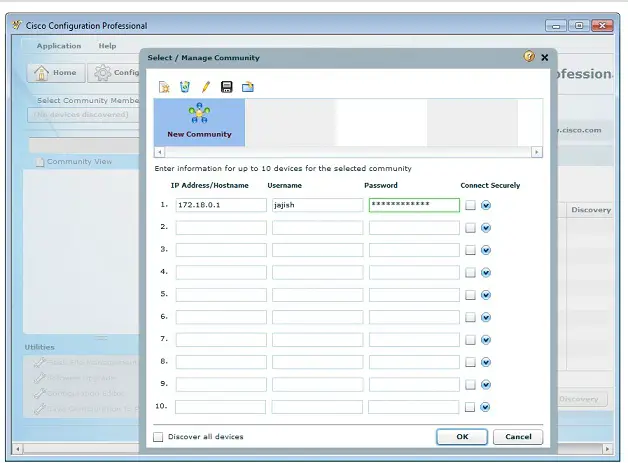Image resolution: width=628 pixels, height=463 pixels.
Task: Maximize the Cisco Configuration Professional window
Action: [579, 26]
